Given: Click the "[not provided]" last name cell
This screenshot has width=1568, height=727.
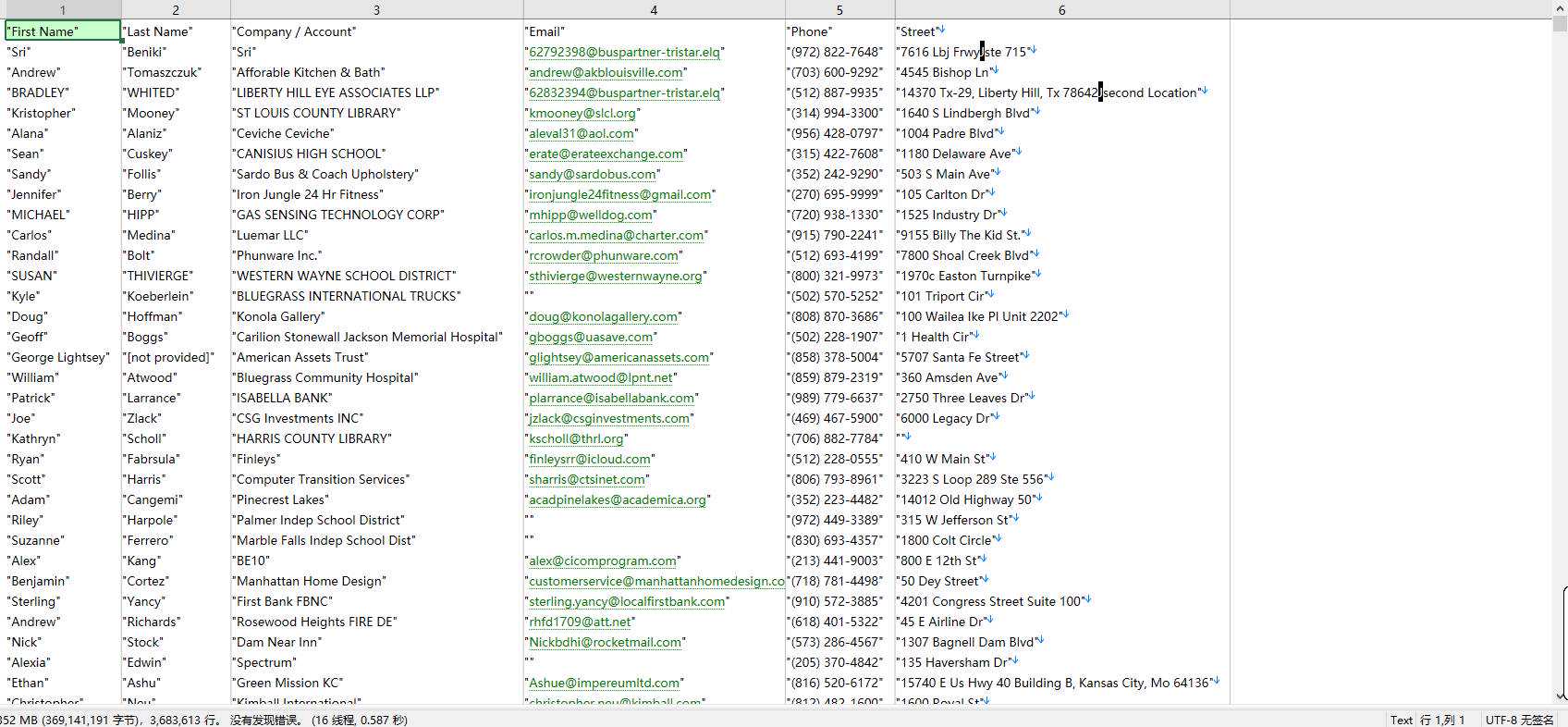Looking at the screenshot, I should point(176,357).
